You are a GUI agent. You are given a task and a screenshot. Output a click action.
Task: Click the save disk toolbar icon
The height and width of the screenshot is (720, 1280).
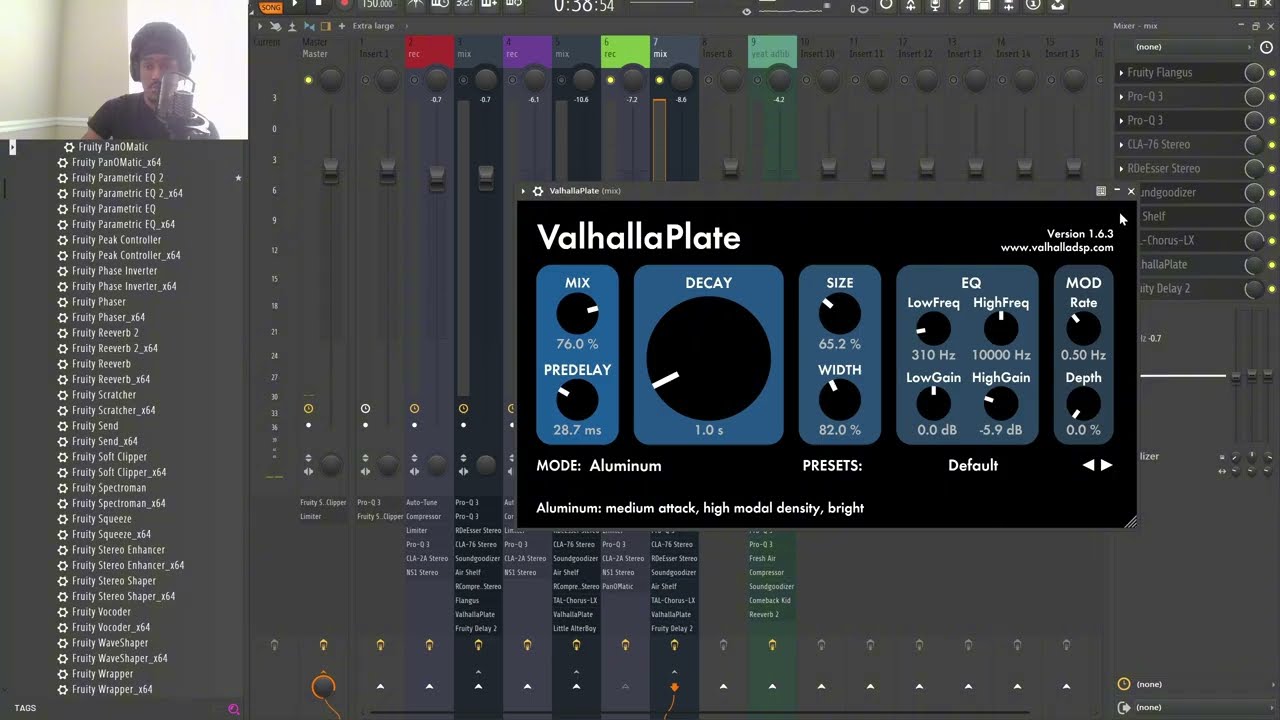click(x=984, y=5)
